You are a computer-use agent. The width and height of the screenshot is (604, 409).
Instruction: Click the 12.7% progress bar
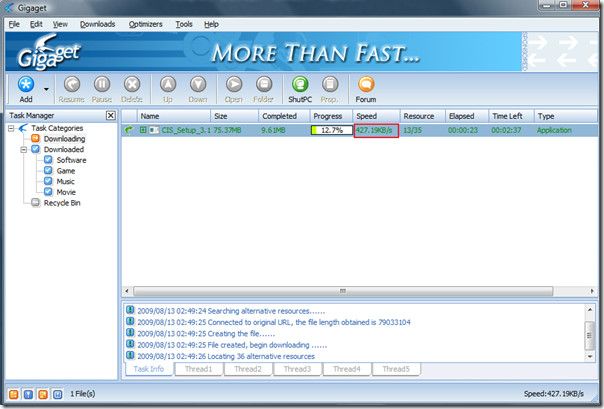[x=332, y=130]
